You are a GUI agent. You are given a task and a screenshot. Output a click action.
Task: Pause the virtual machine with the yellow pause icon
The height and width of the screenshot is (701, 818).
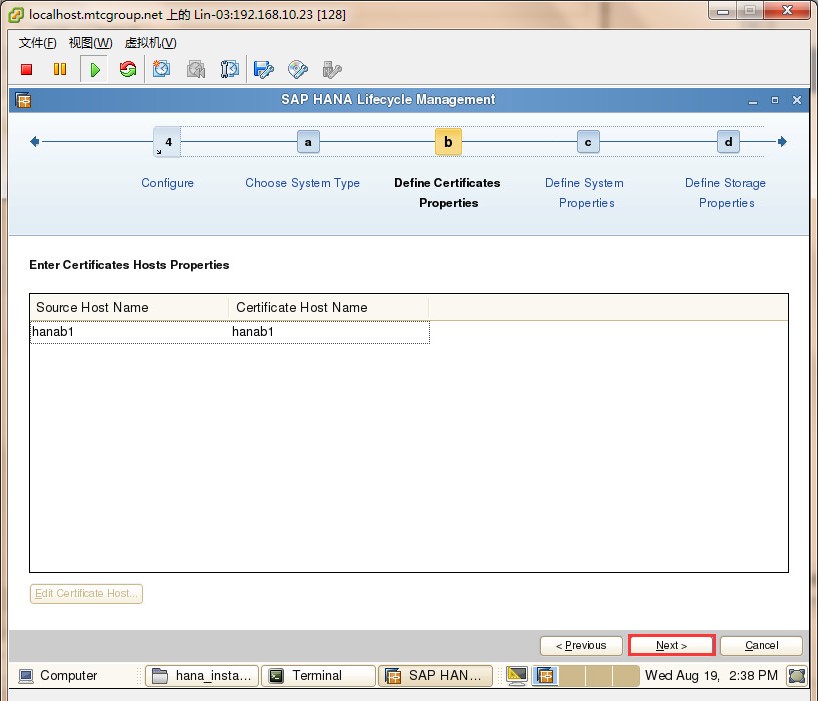60,69
